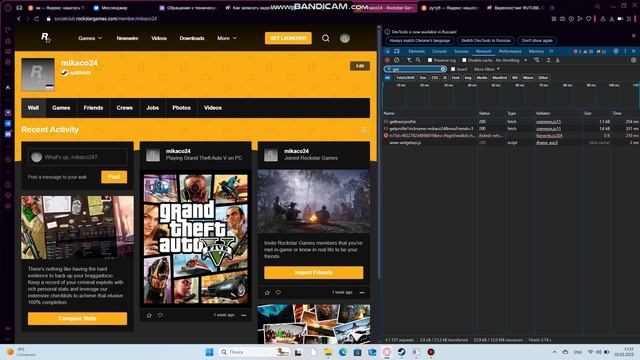Open the DevTools settings gear in tab bar
The height and width of the screenshot is (360, 640).
[x=616, y=51]
